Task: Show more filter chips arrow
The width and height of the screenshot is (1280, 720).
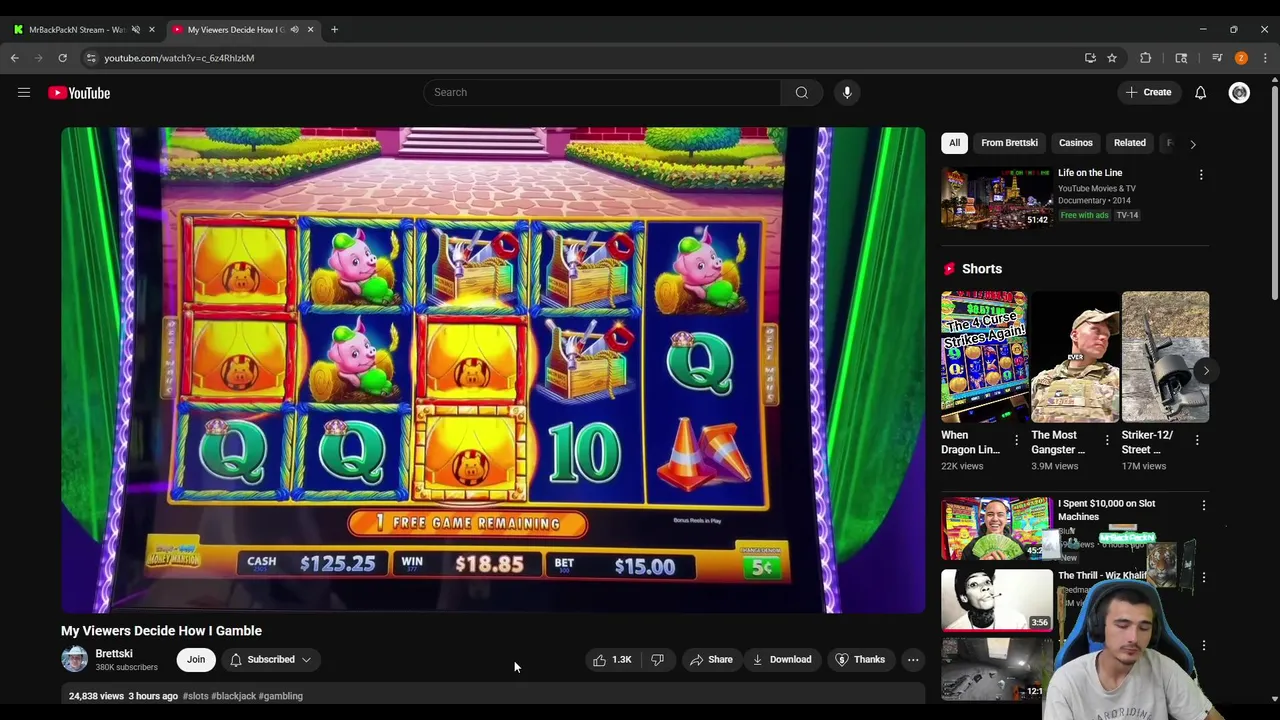Action: pyautogui.click(x=1192, y=144)
